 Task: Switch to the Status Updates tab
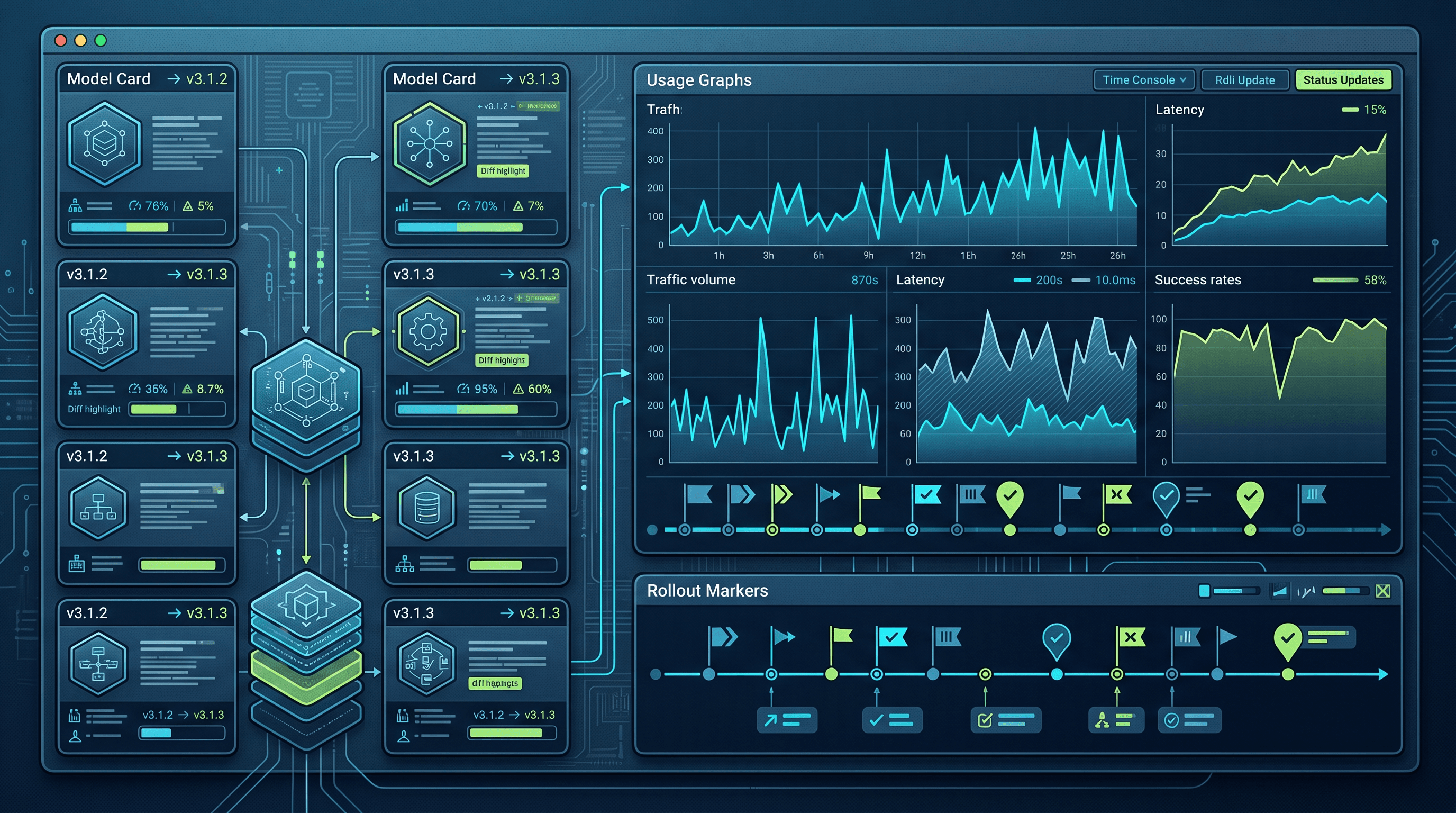pyautogui.click(x=1343, y=80)
